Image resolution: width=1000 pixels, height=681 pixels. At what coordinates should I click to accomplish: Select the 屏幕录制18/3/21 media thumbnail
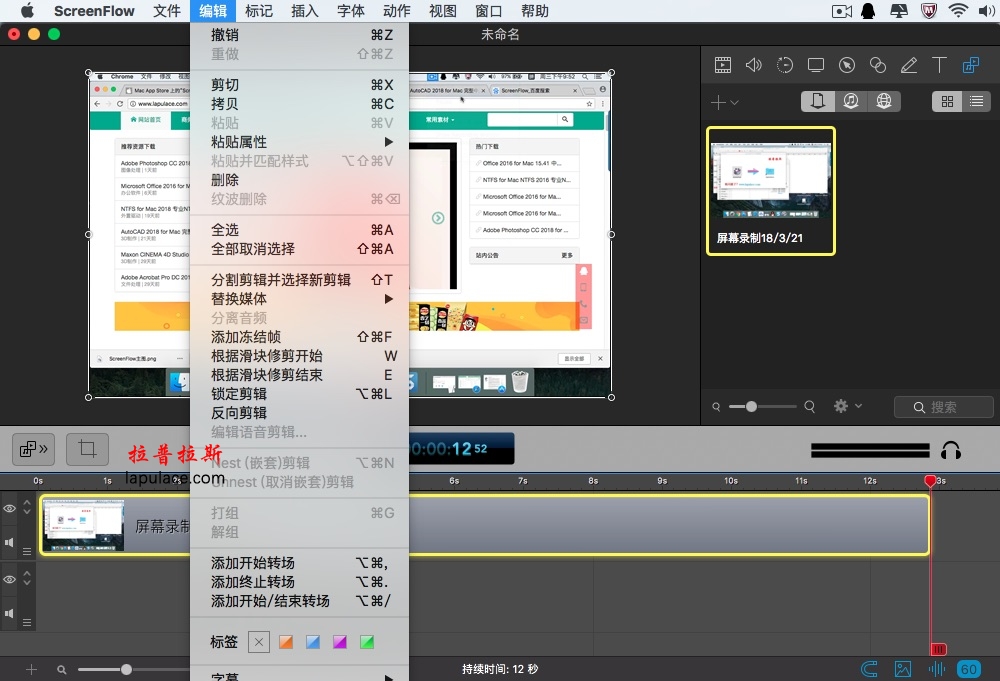pos(770,191)
